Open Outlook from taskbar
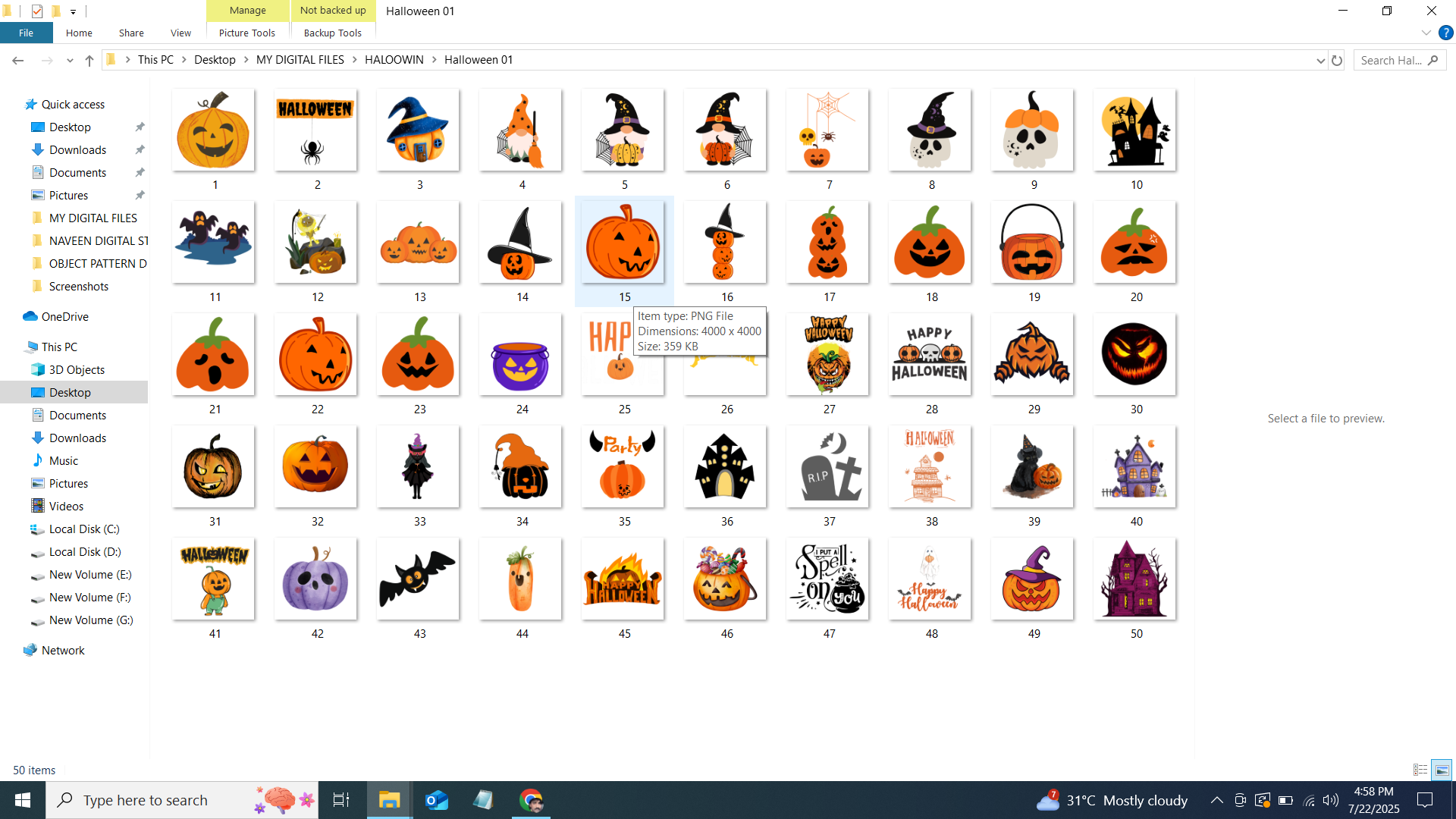Screen dimensions: 1456x819 (x=437, y=800)
